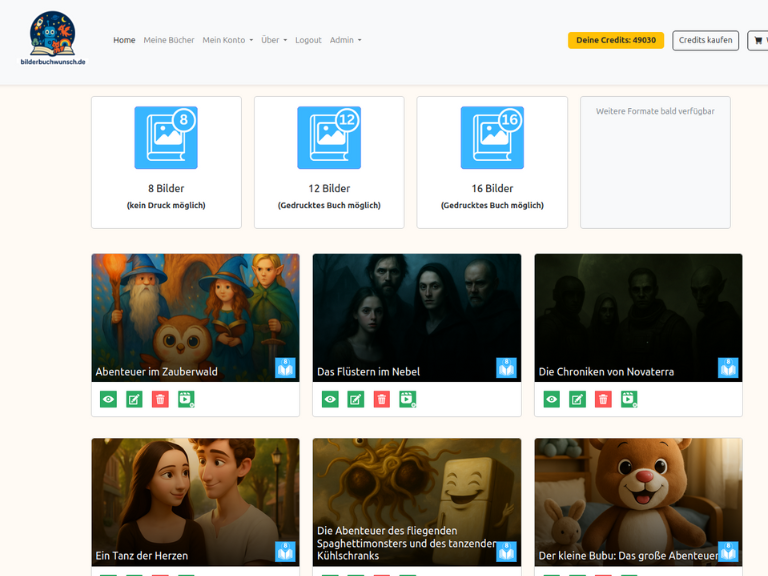The image size is (768, 576).
Task: Open the Spaghettimonsters und Kühlschranks cover
Action: point(417,502)
